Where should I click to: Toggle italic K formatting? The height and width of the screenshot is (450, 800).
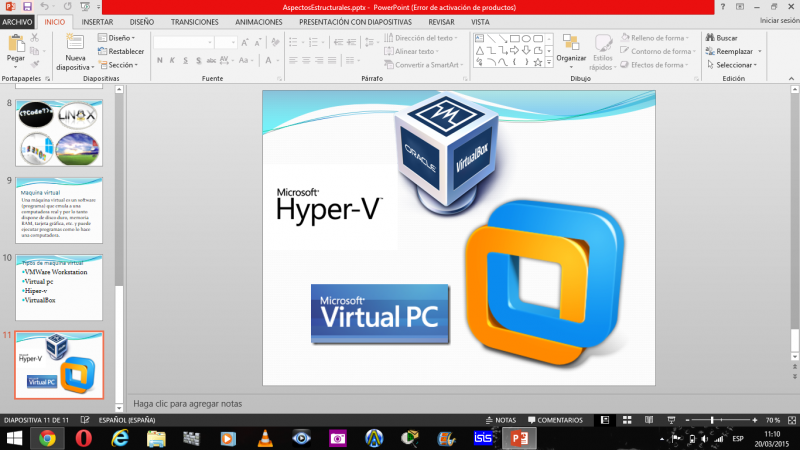[x=172, y=60]
